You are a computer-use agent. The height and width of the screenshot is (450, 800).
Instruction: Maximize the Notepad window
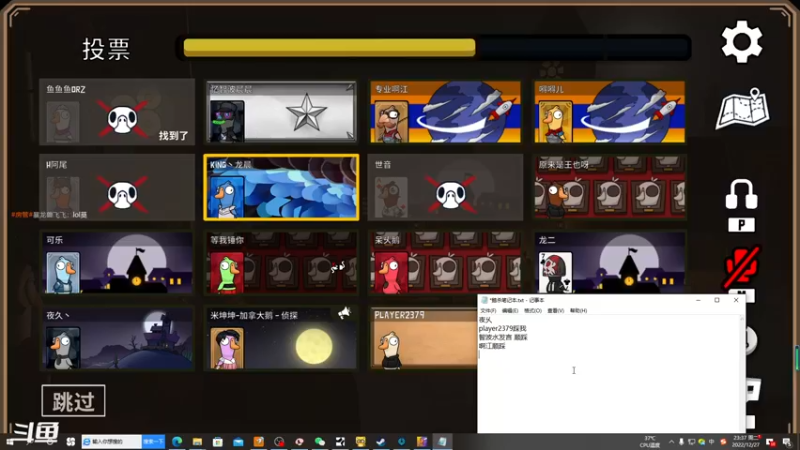(717, 300)
